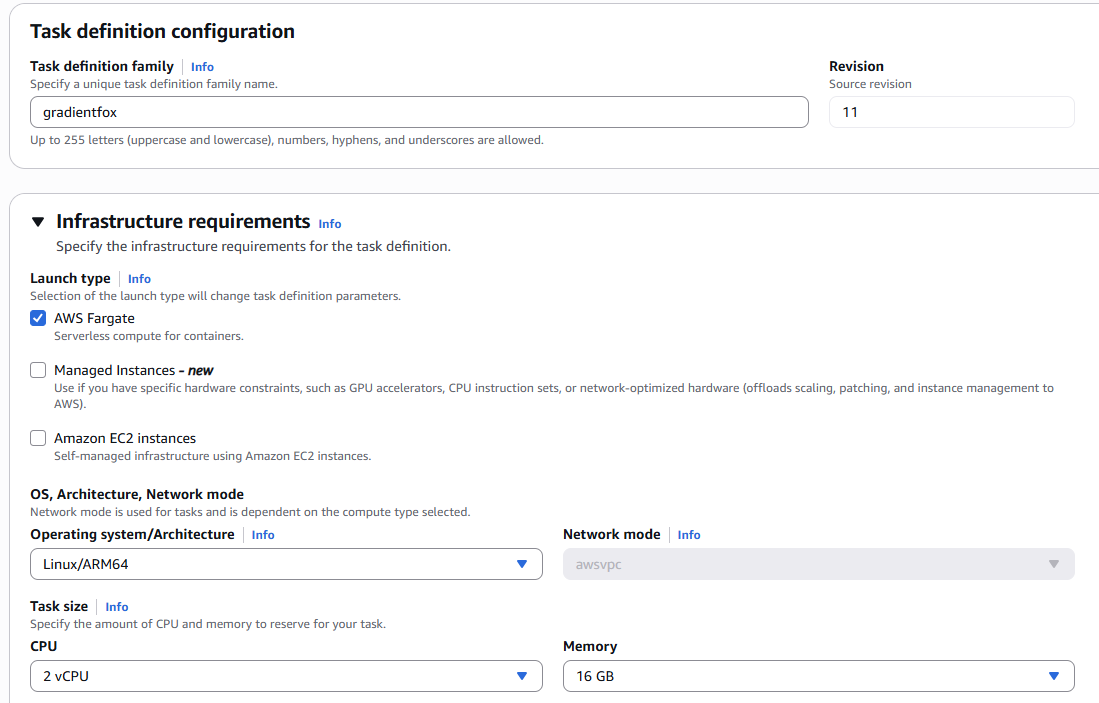The image size is (1099, 703).
Task: Open the Memory size dropdown
Action: (818, 676)
